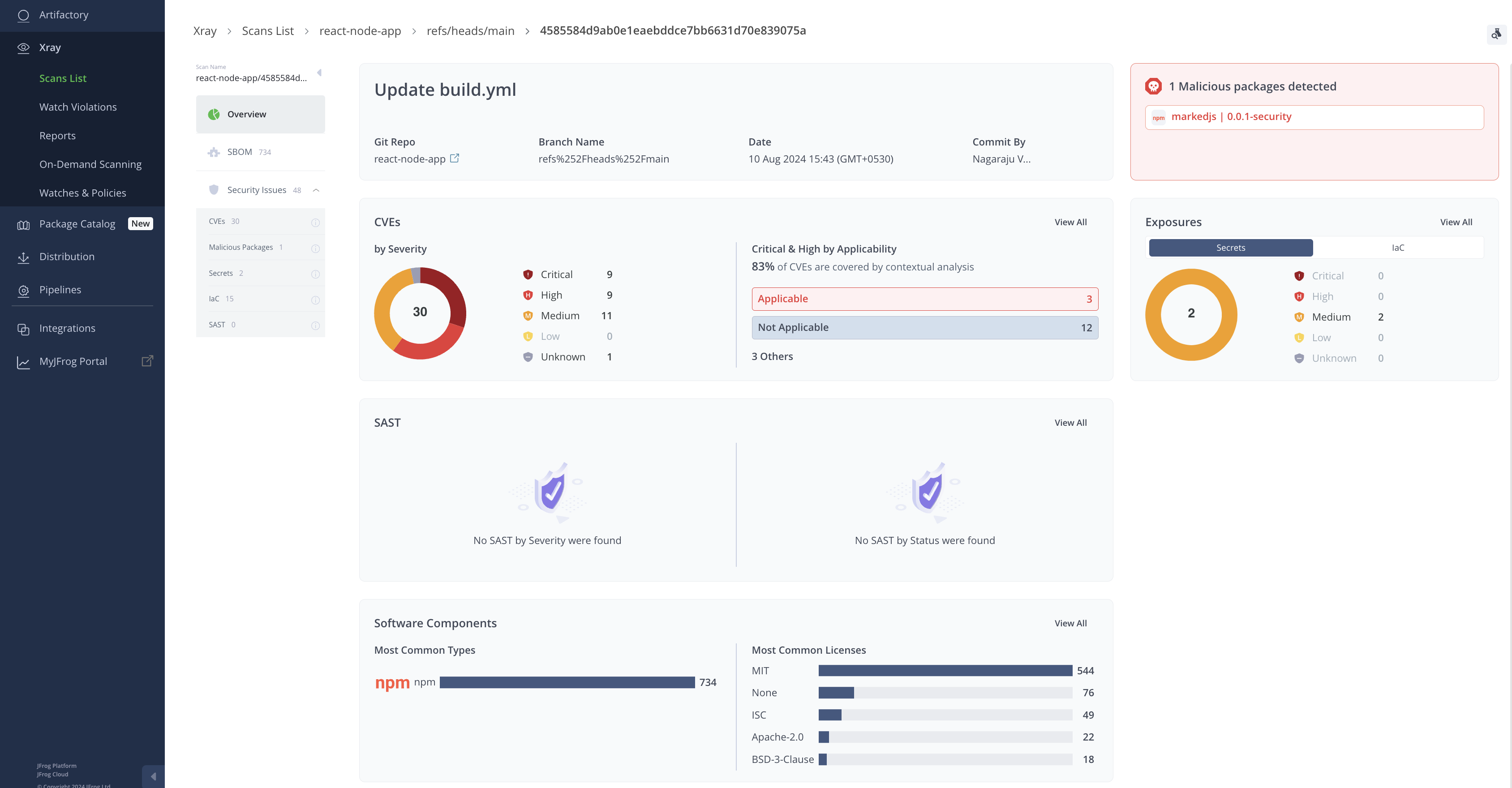This screenshot has width=1512, height=788.
Task: Switch Exposures to Secrets toggle
Action: point(1230,248)
